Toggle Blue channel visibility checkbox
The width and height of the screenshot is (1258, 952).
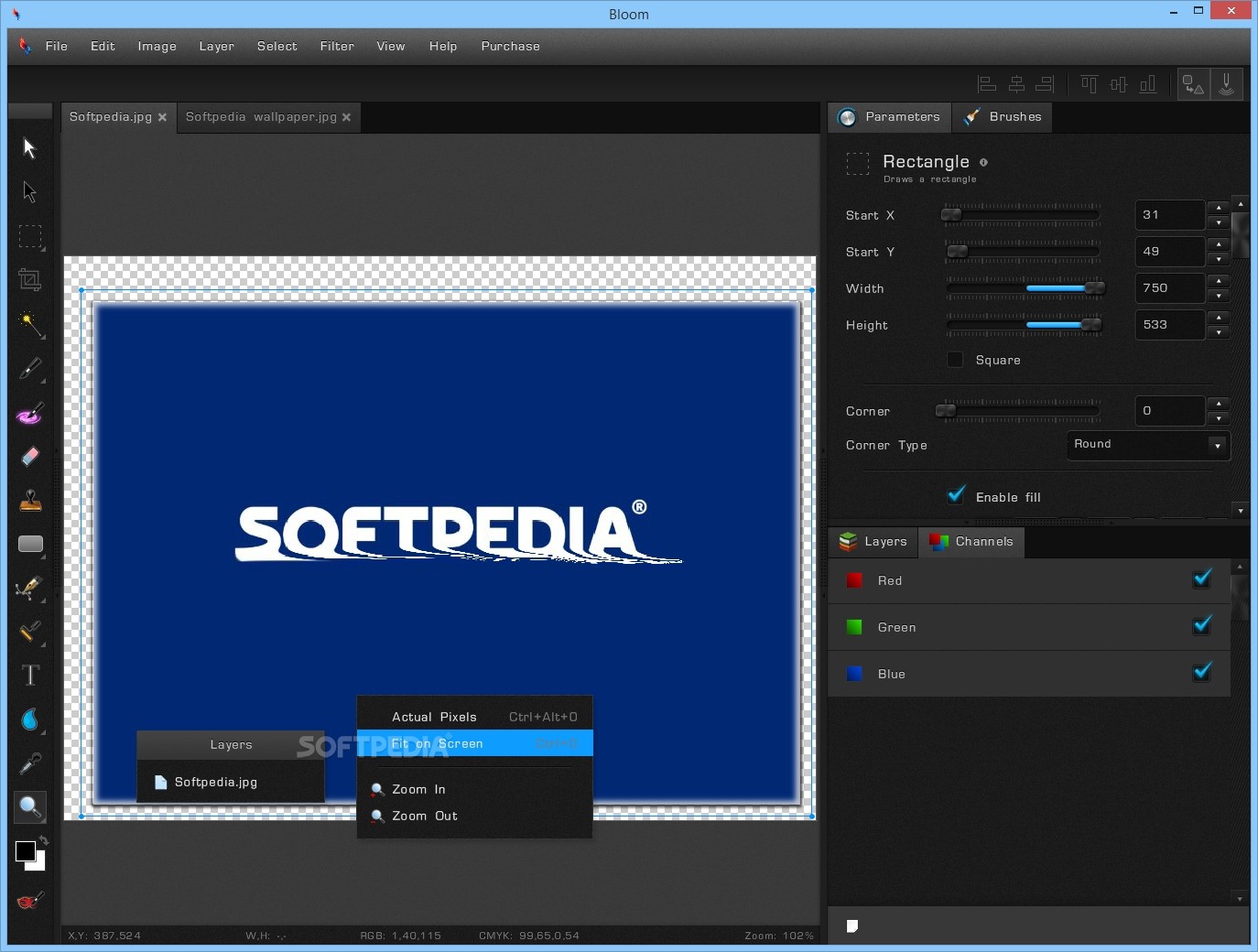coord(1202,672)
